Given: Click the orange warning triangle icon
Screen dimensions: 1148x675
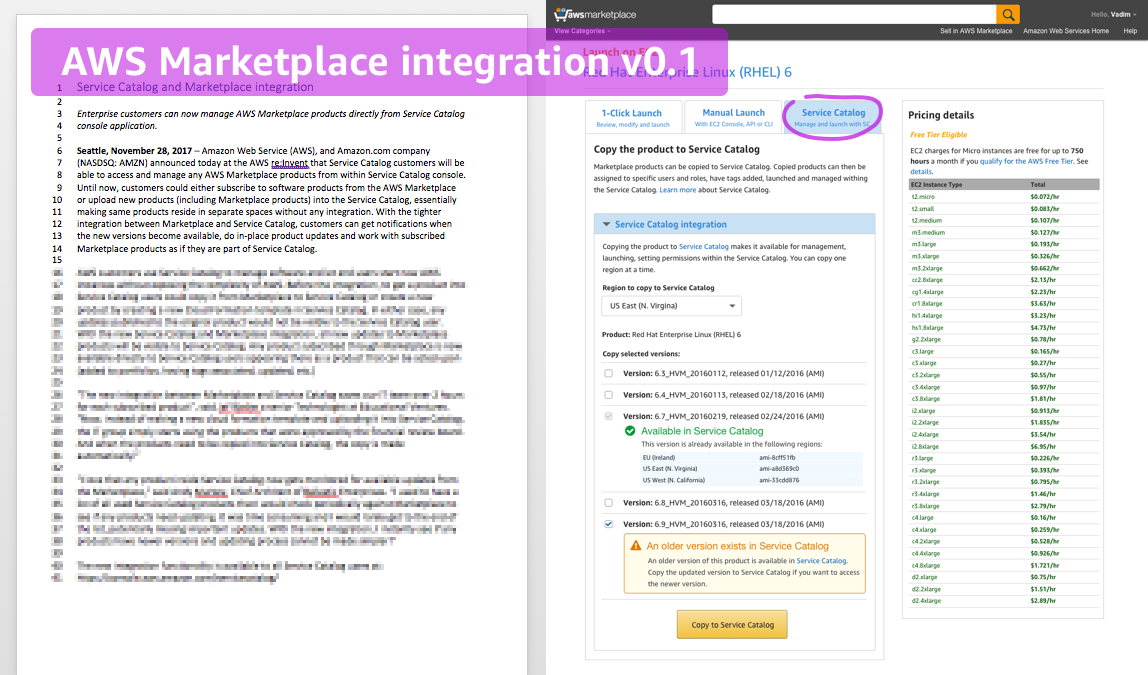Looking at the screenshot, I should 636,546.
